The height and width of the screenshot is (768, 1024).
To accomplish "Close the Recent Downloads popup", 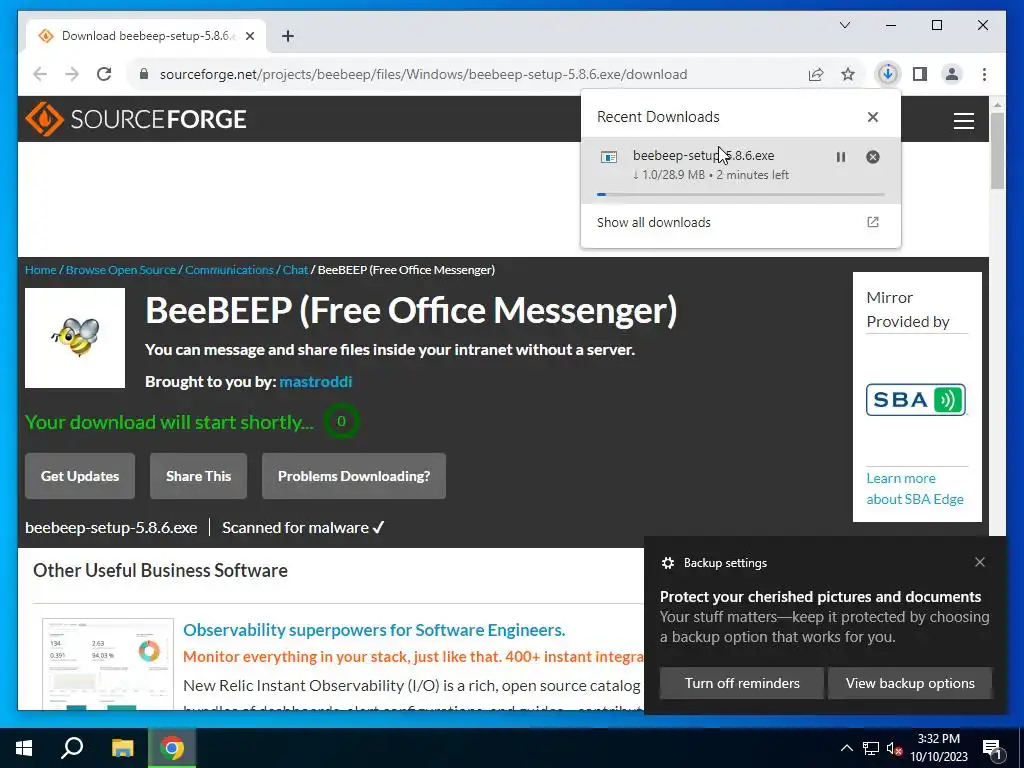I will click(872, 117).
